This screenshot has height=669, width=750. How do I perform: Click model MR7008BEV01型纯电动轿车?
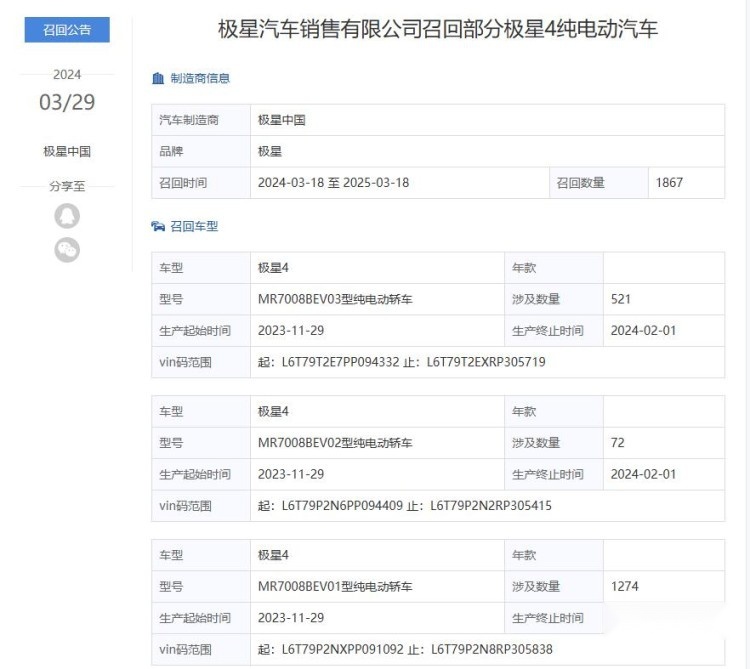[335, 587]
